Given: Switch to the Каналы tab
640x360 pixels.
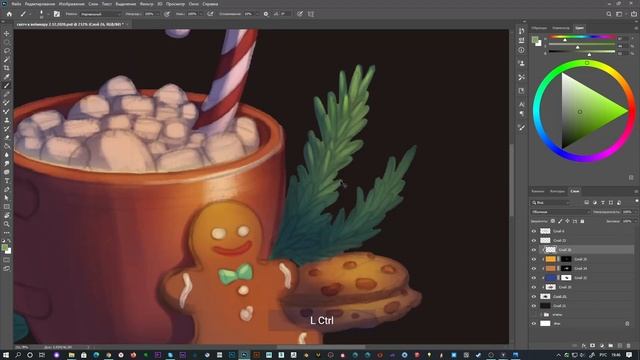Looking at the screenshot, I should pyautogui.click(x=538, y=191).
